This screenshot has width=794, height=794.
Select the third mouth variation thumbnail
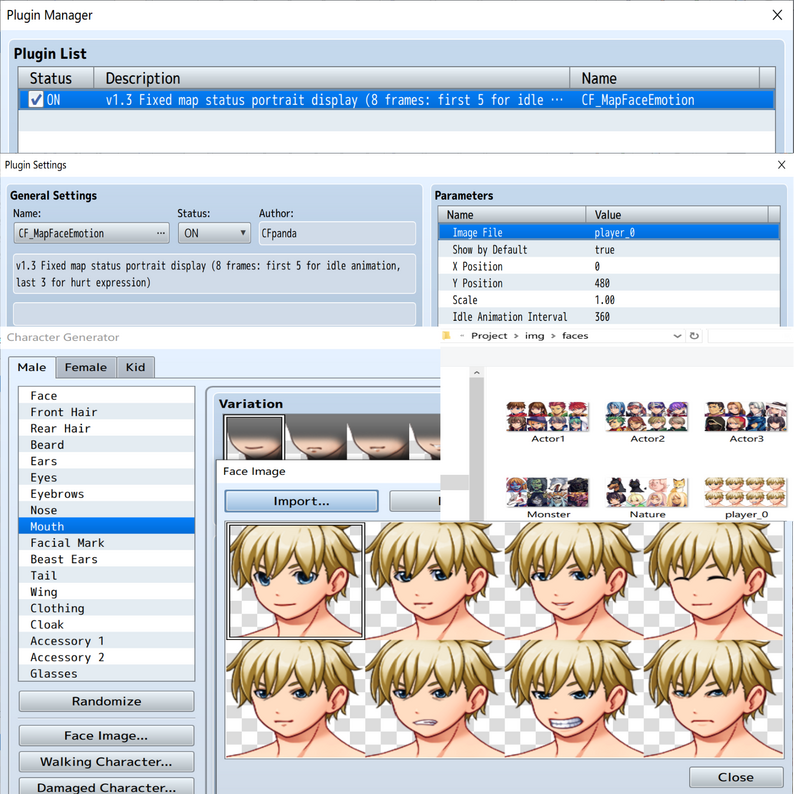click(378, 437)
